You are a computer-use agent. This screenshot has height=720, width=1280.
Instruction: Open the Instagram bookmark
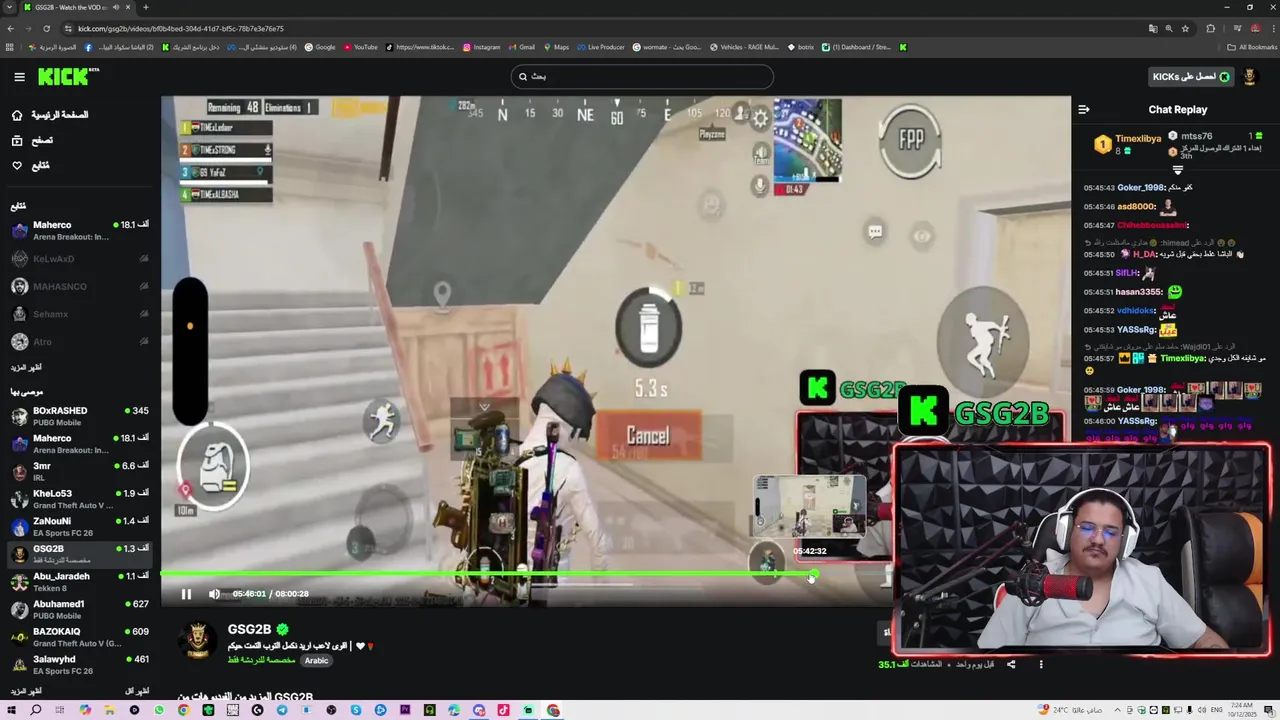pyautogui.click(x=481, y=47)
